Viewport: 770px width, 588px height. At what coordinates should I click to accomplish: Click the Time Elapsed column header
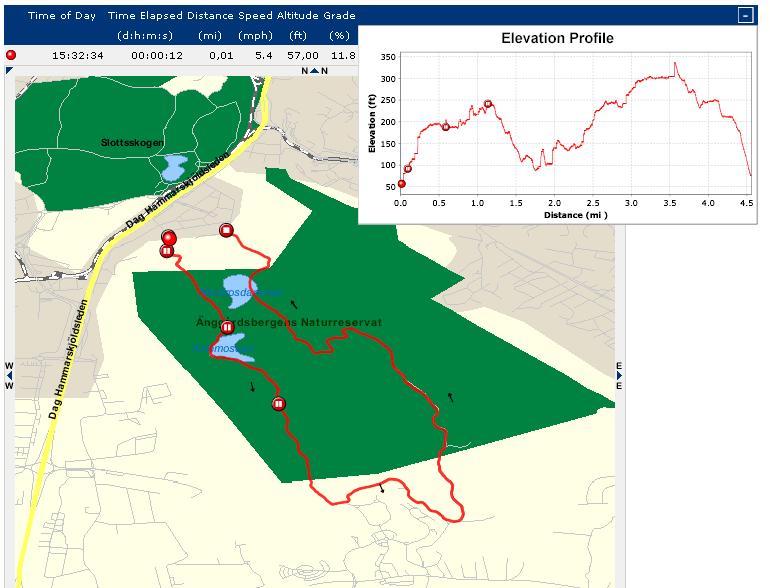click(146, 16)
